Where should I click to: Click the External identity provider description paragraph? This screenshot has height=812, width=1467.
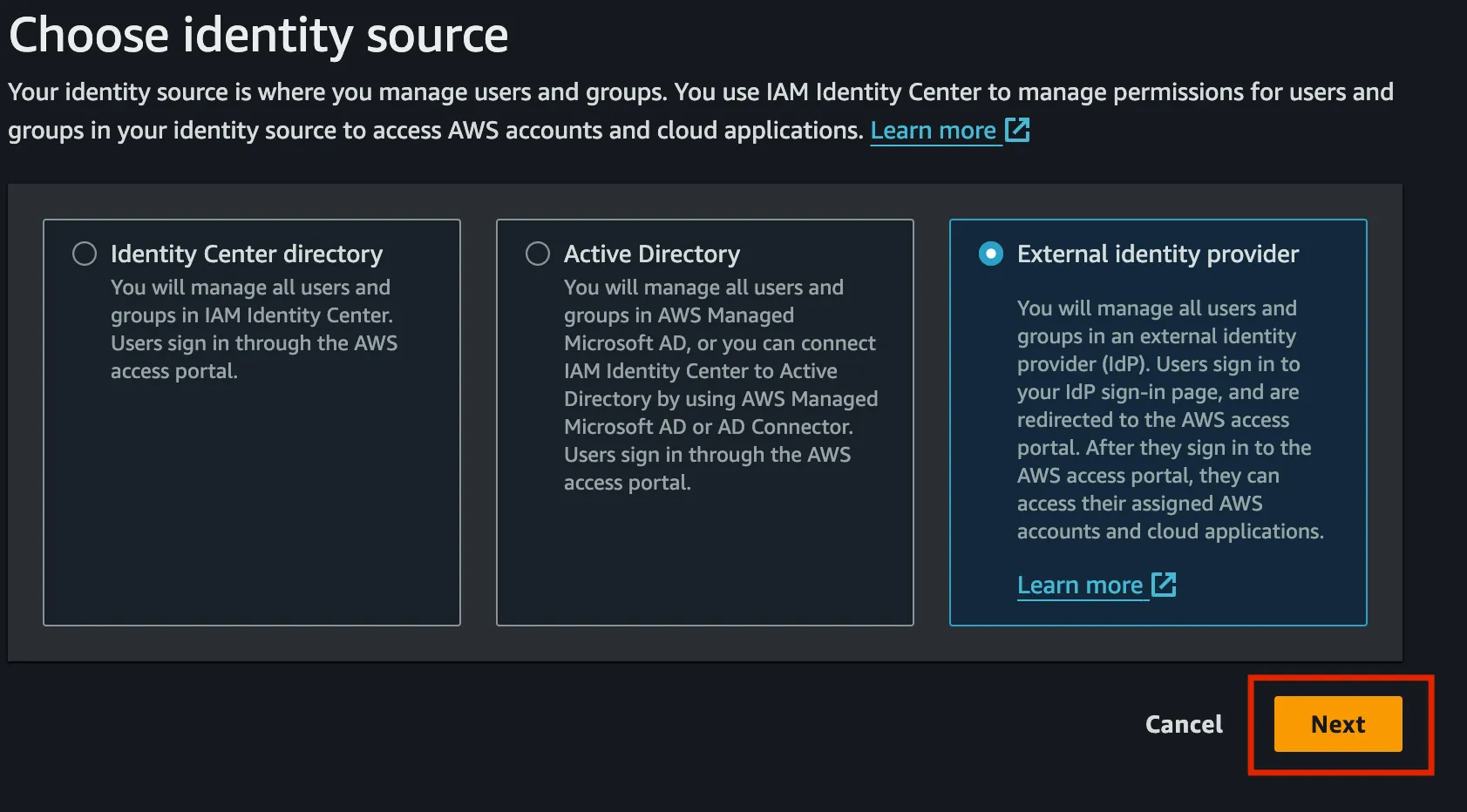[1171, 420]
